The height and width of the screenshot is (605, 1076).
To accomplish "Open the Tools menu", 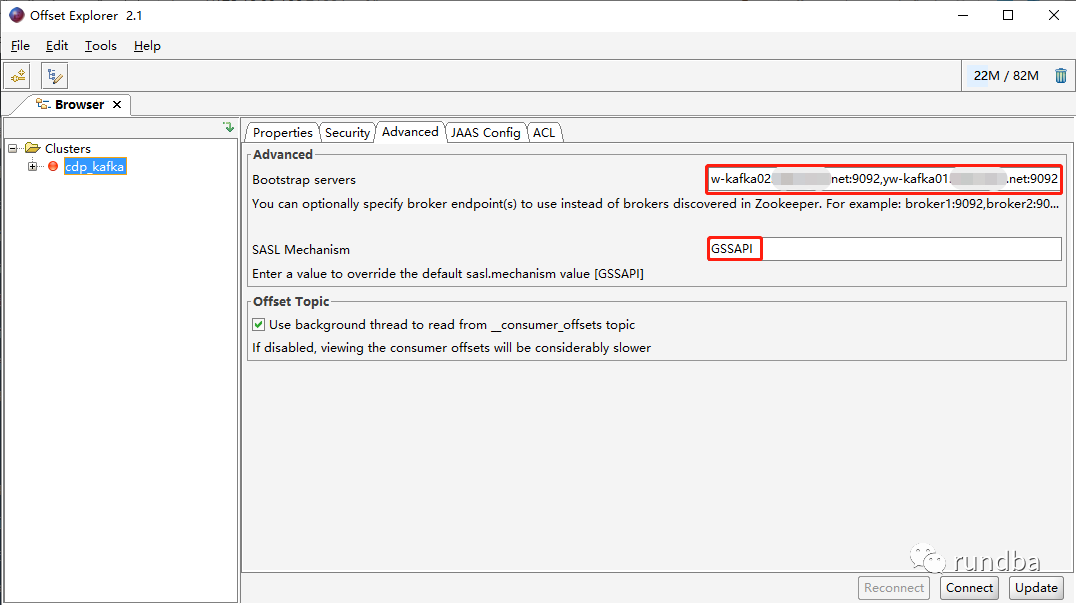I will pos(101,46).
